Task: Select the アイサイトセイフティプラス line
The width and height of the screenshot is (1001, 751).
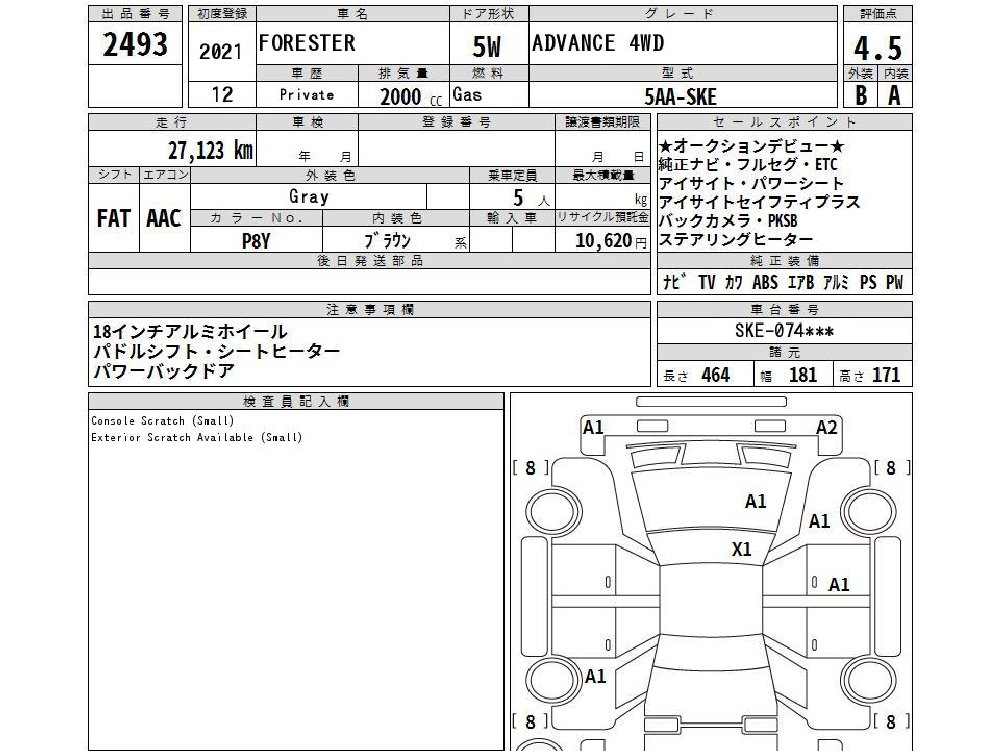Action: [x=760, y=202]
